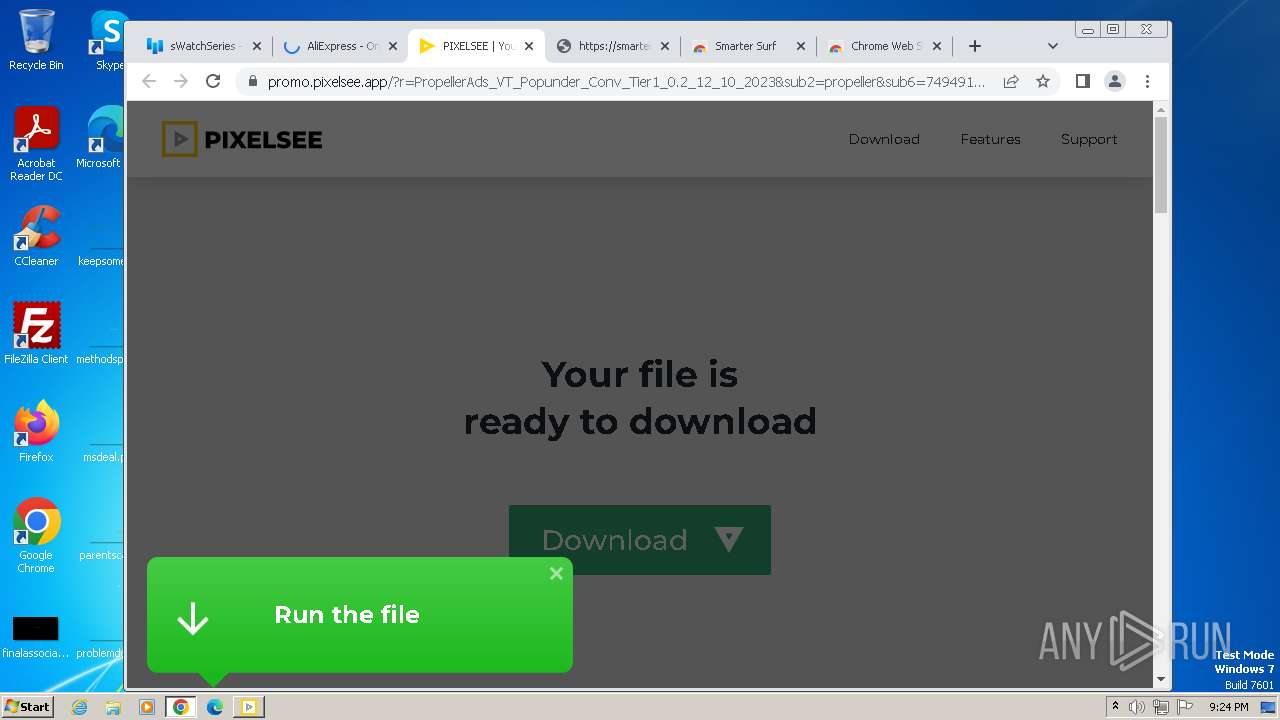This screenshot has height=720, width=1280.
Task: Open CCleaner desktop shortcut
Action: (x=36, y=236)
